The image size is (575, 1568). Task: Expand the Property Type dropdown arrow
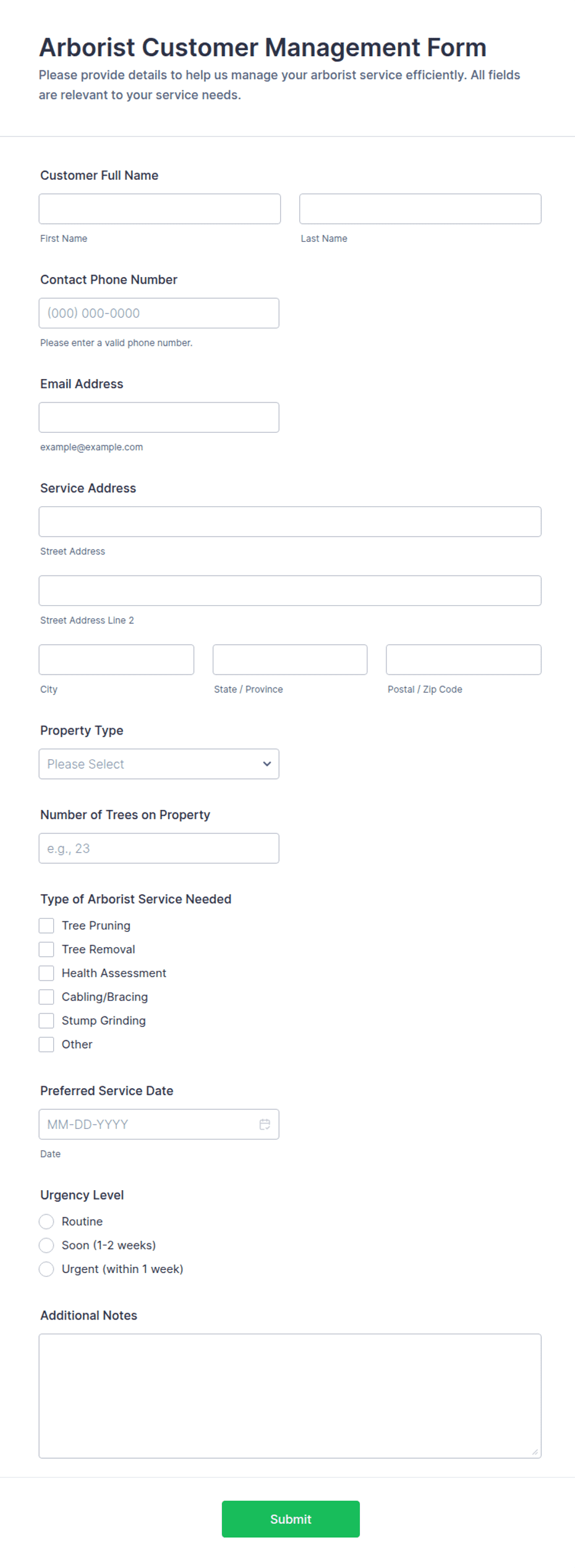(266, 764)
